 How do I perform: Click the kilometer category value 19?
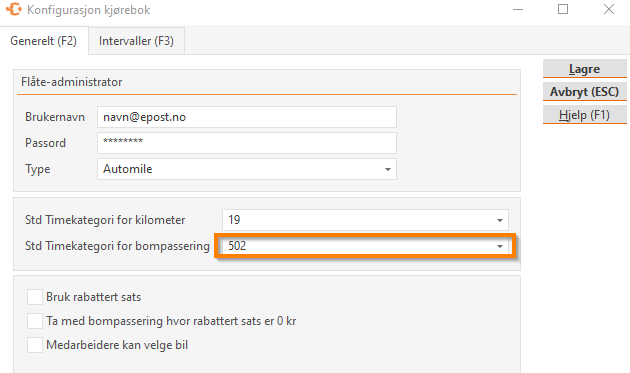click(234, 220)
